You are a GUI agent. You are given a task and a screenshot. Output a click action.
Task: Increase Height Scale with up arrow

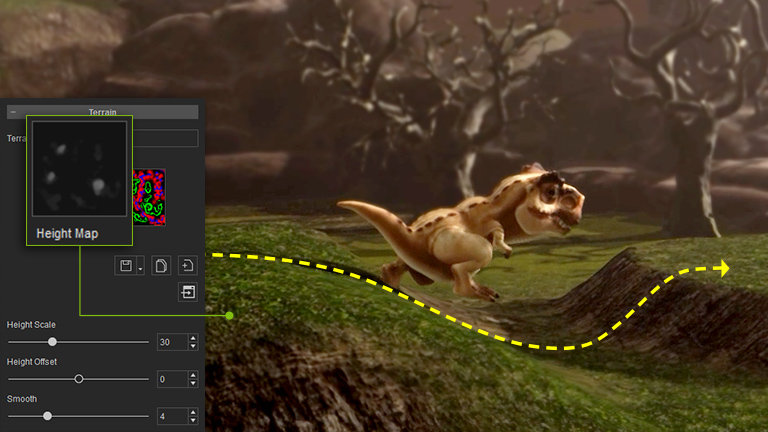(193, 338)
